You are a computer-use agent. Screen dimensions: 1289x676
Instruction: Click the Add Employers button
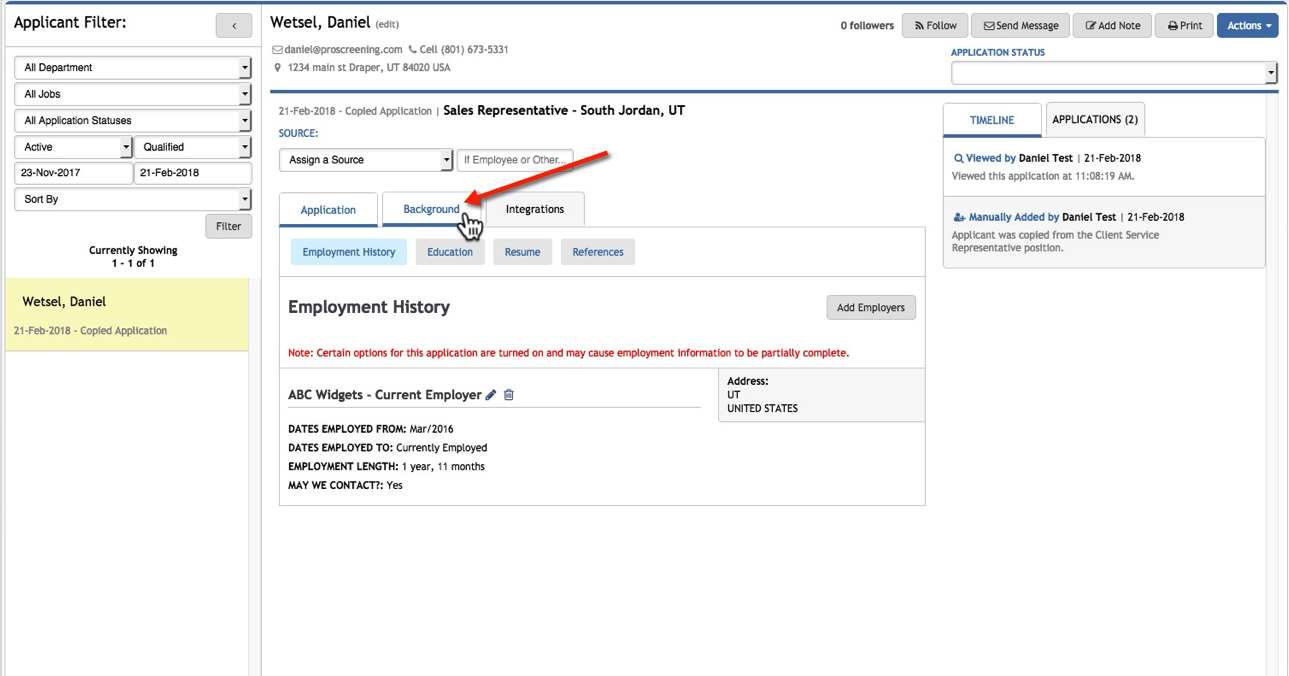870,308
